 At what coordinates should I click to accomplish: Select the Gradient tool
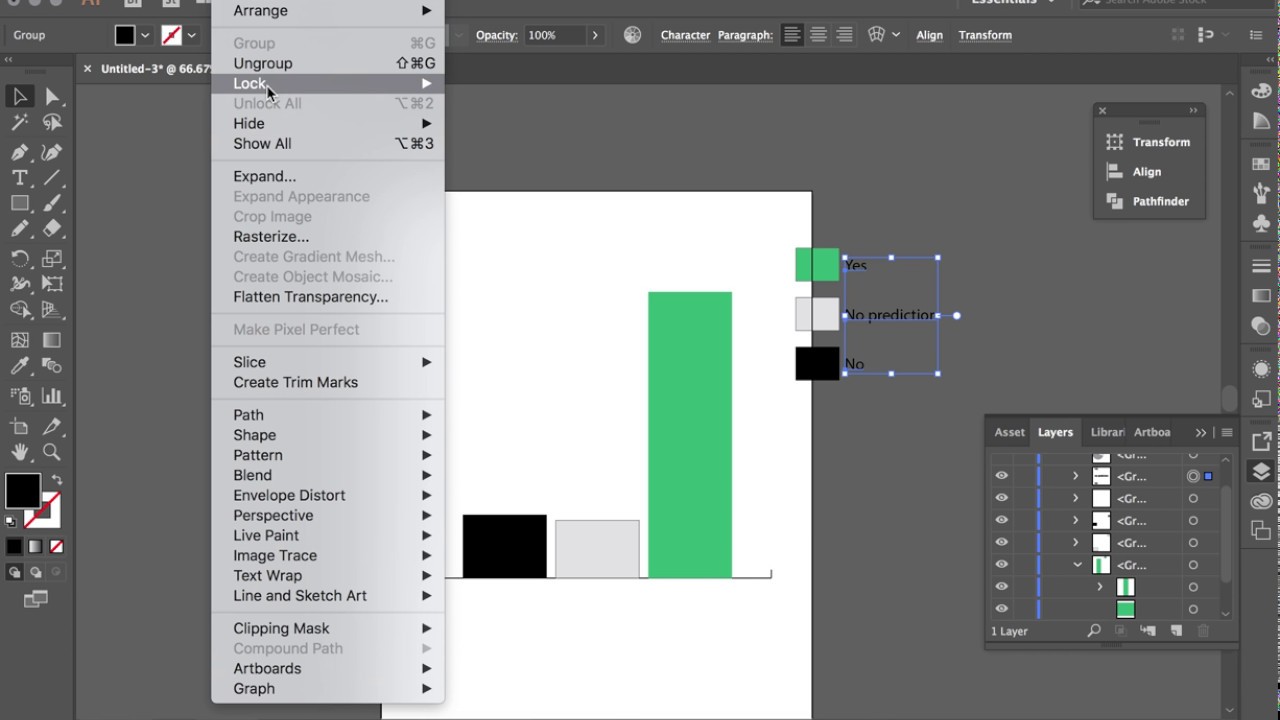coord(52,341)
